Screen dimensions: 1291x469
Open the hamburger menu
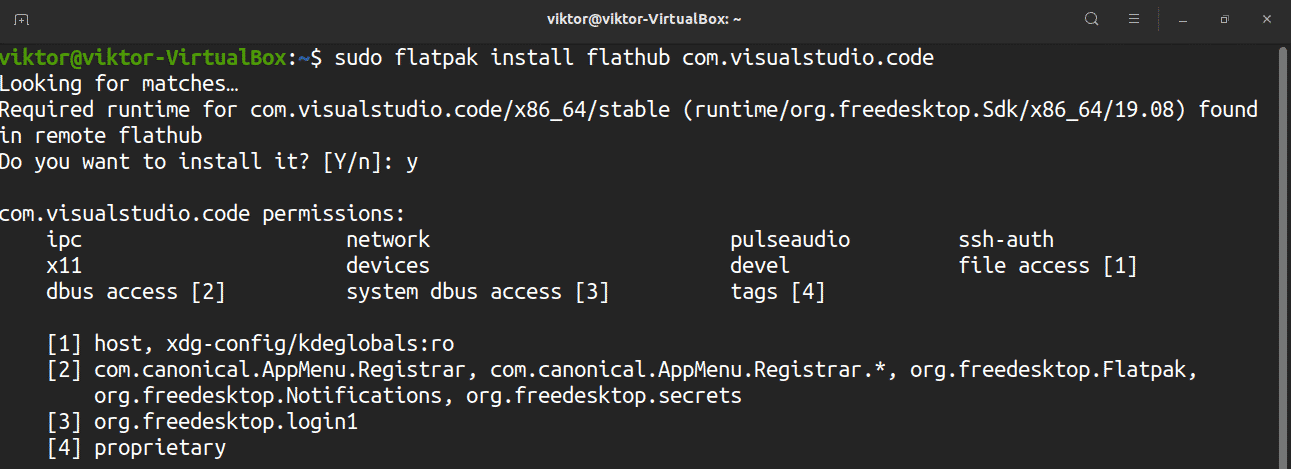point(1134,19)
